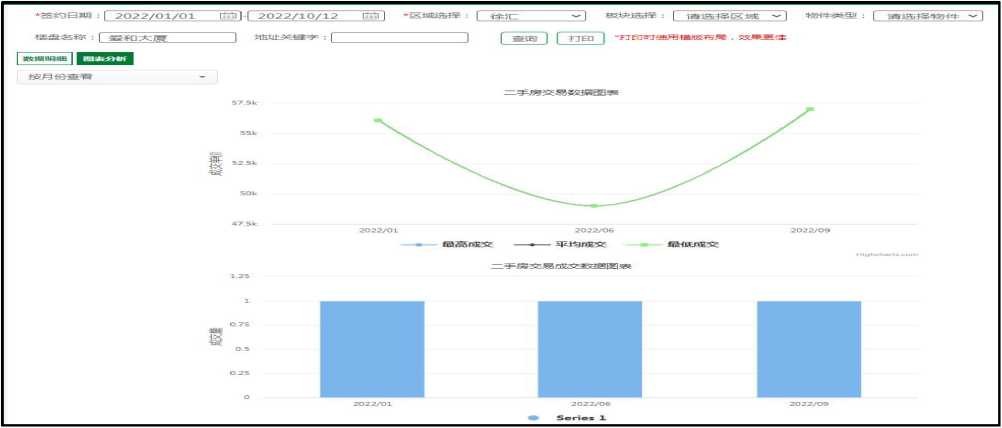The image size is (1002, 428).
Task: Open the Highcharts.com credit link
Action: pos(887,254)
